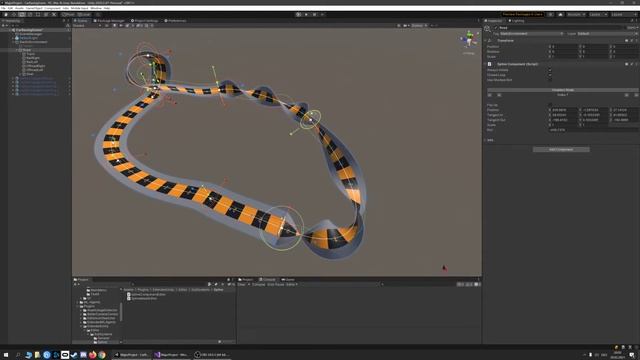Open the Windows Start menu
Viewport: 640px width, 360px height.
pyautogui.click(x=6, y=355)
